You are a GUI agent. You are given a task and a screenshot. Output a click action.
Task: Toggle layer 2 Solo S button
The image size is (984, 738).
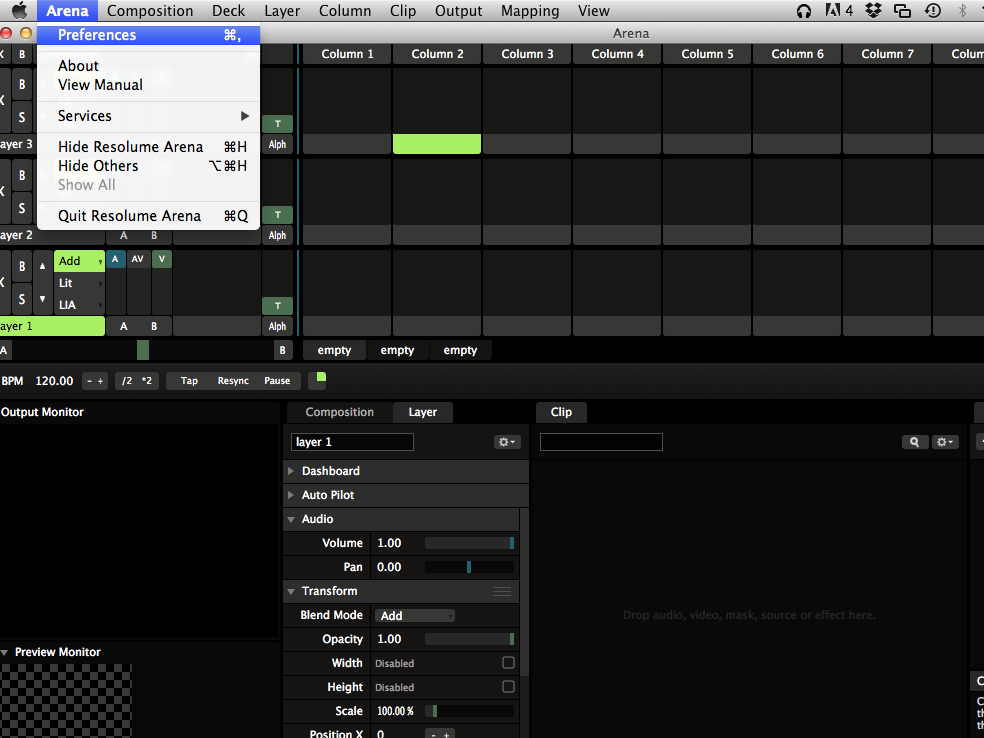coord(22,208)
